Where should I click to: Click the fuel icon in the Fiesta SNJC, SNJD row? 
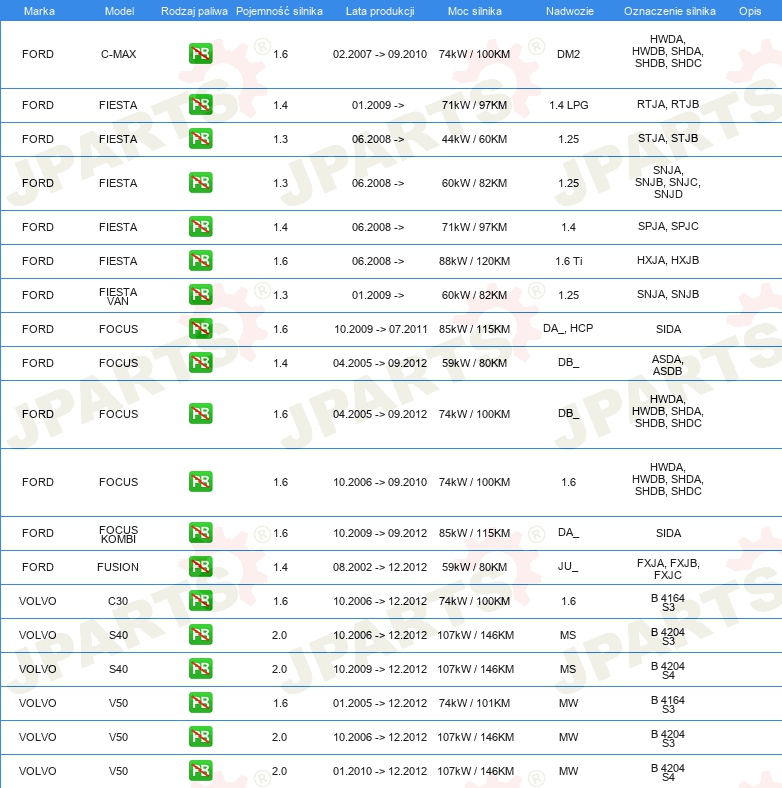[x=201, y=182]
